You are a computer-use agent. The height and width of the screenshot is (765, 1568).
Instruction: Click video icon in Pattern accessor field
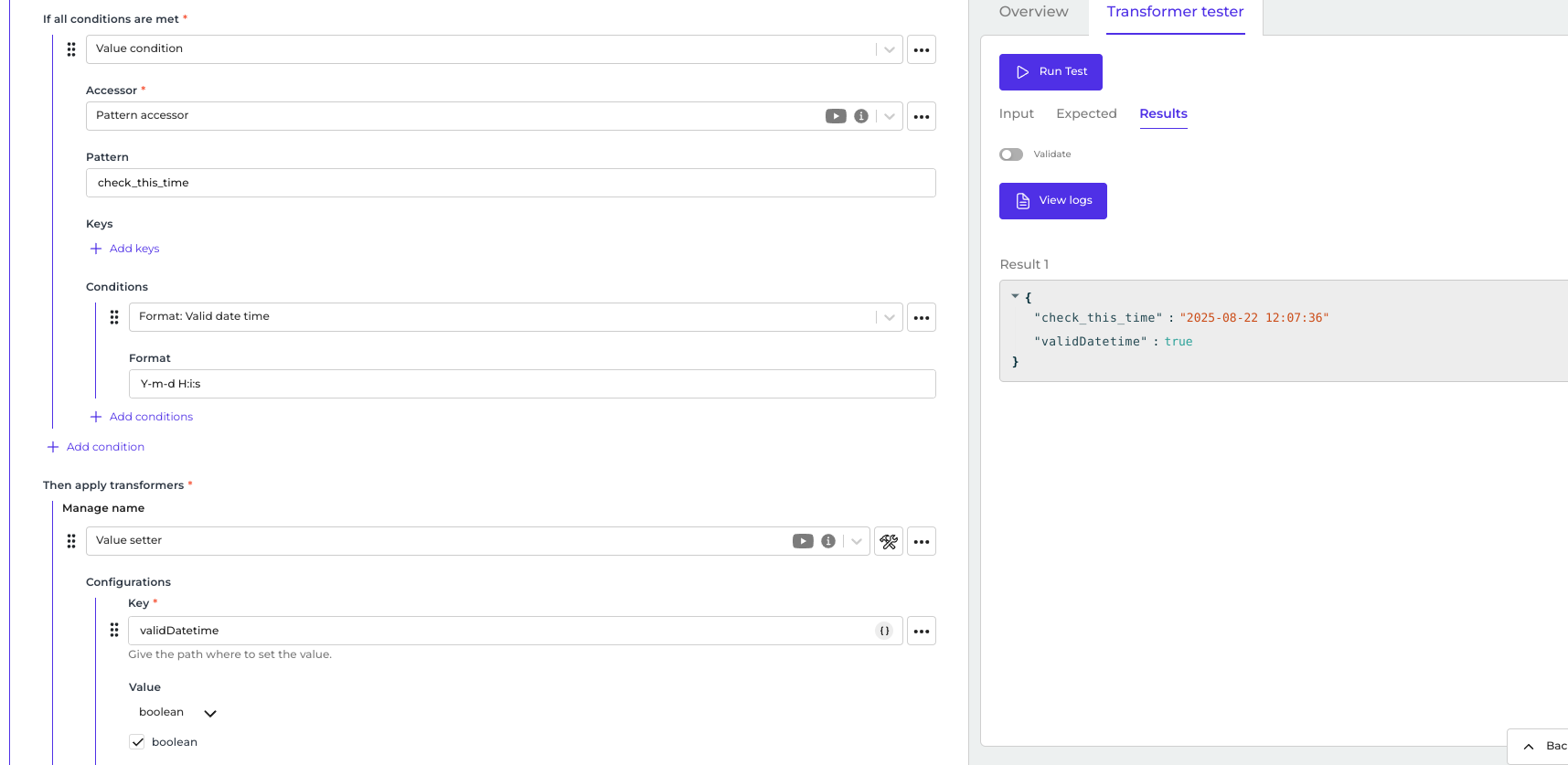[x=836, y=116]
